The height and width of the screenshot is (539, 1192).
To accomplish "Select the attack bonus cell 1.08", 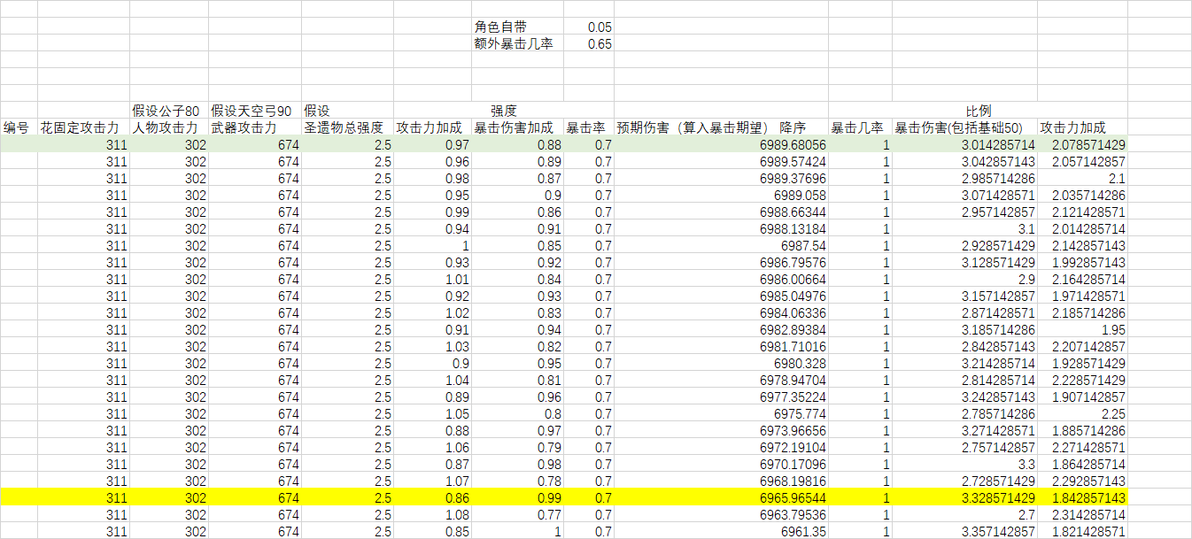I will coord(432,513).
